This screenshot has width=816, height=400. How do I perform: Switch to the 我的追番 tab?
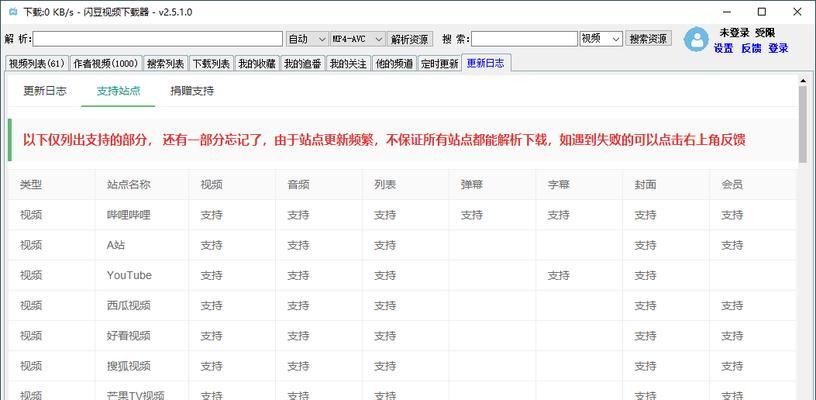pos(303,63)
